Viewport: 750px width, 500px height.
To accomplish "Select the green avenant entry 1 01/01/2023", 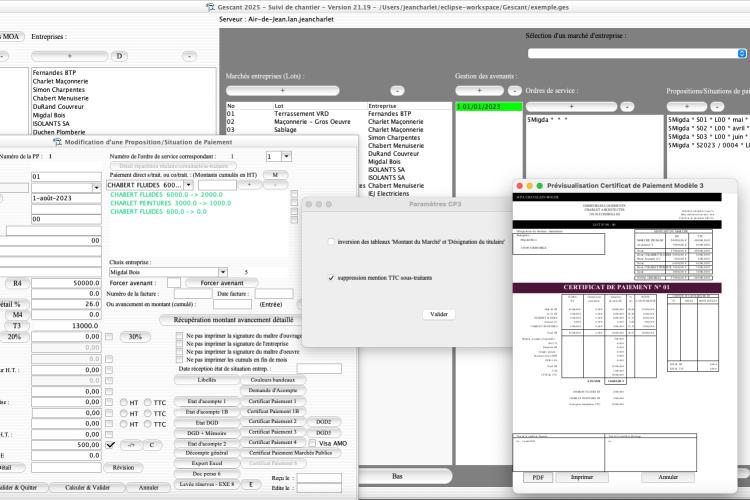I will tap(488, 107).
